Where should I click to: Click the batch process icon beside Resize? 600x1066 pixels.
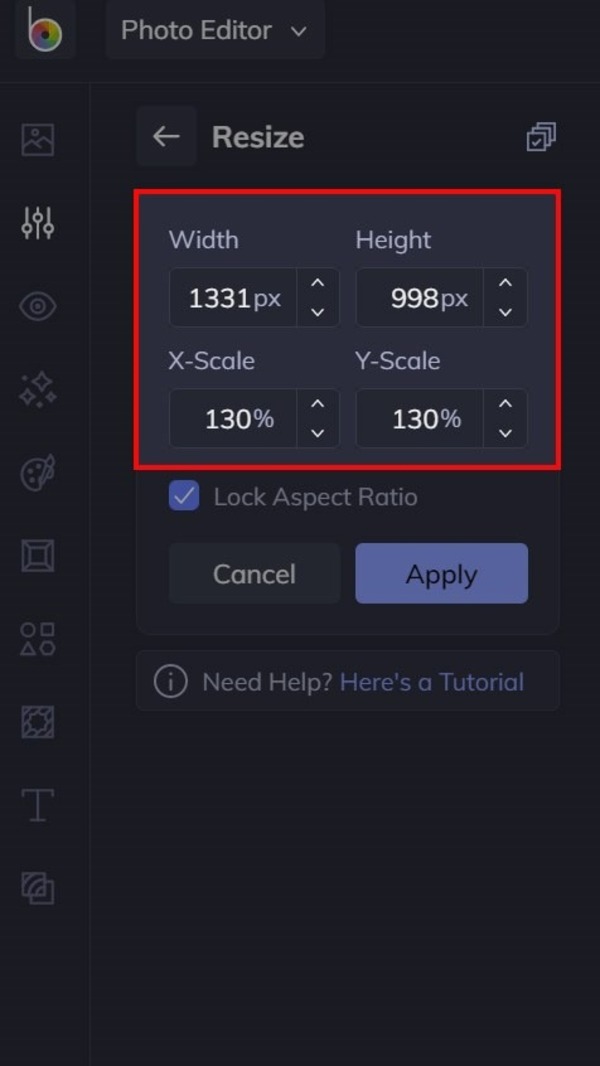pyautogui.click(x=541, y=137)
